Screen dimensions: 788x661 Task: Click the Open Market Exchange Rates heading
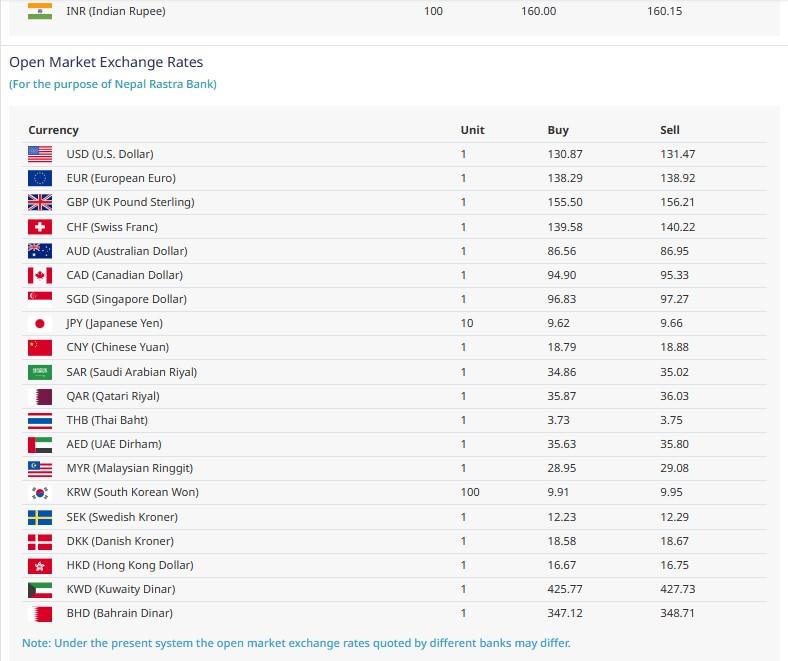click(106, 62)
